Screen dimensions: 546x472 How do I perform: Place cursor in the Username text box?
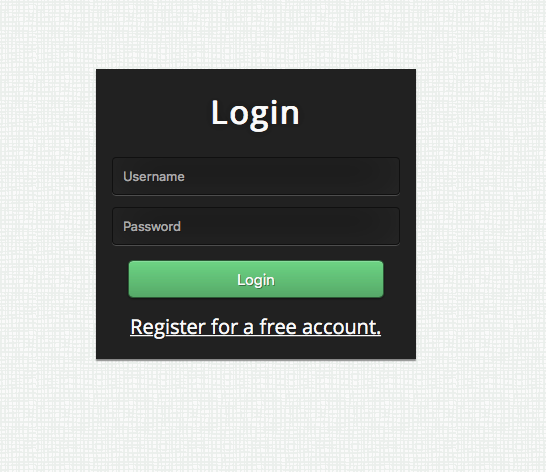(x=256, y=176)
